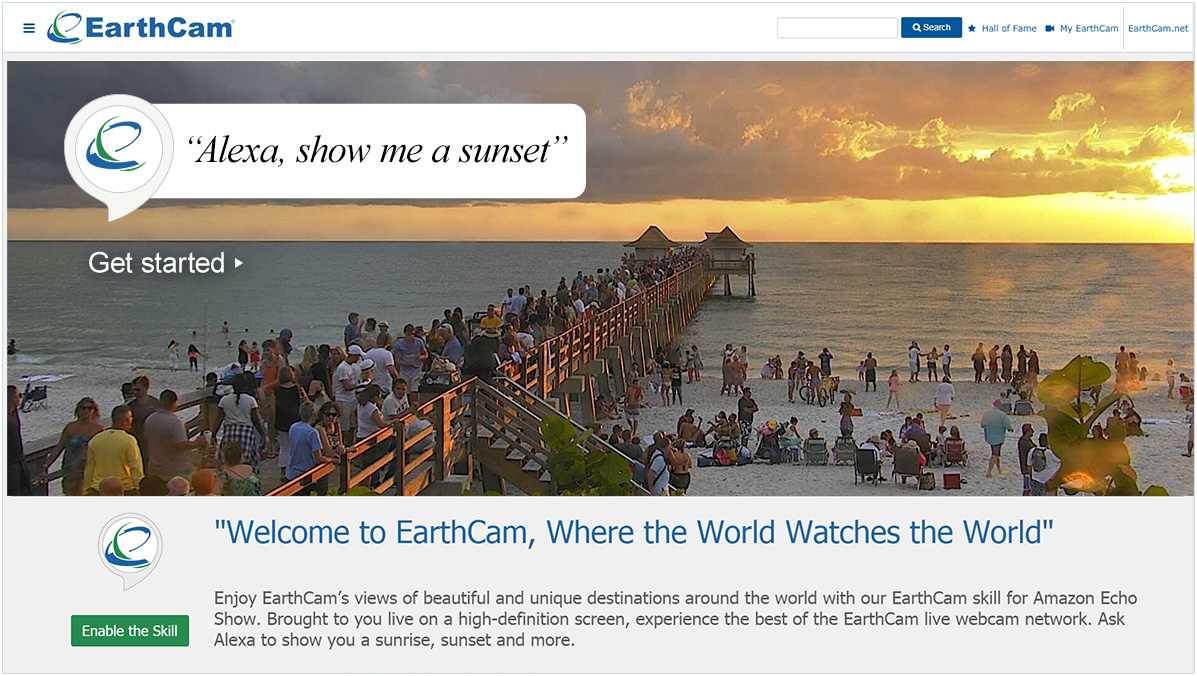Open the hamburger navigation menu
The height and width of the screenshot is (676, 1197).
[29, 28]
